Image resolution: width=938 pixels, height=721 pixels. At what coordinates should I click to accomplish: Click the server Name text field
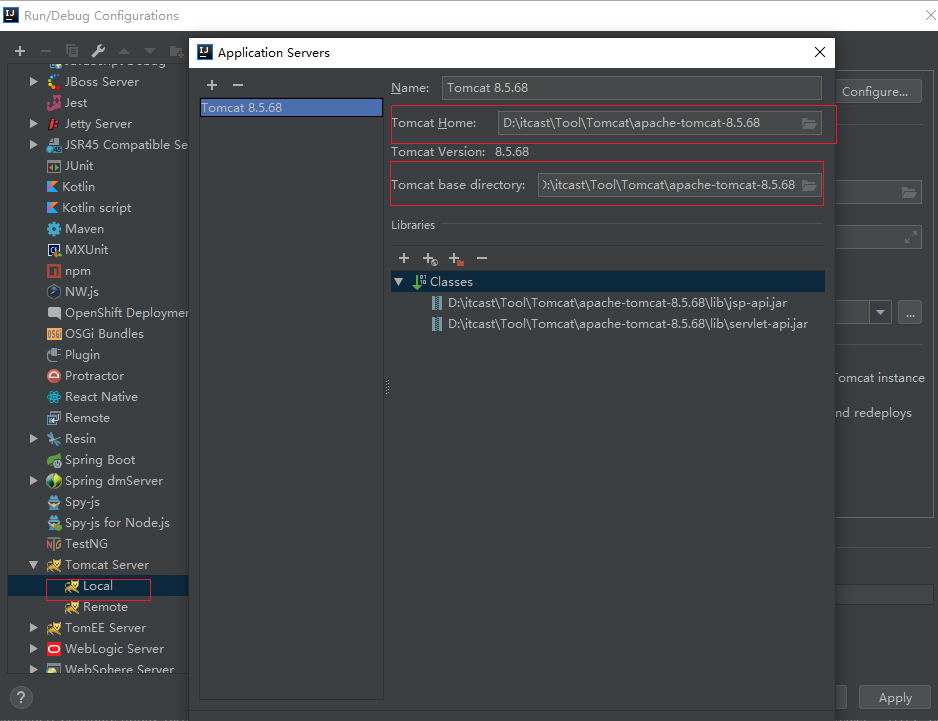[x=631, y=88]
